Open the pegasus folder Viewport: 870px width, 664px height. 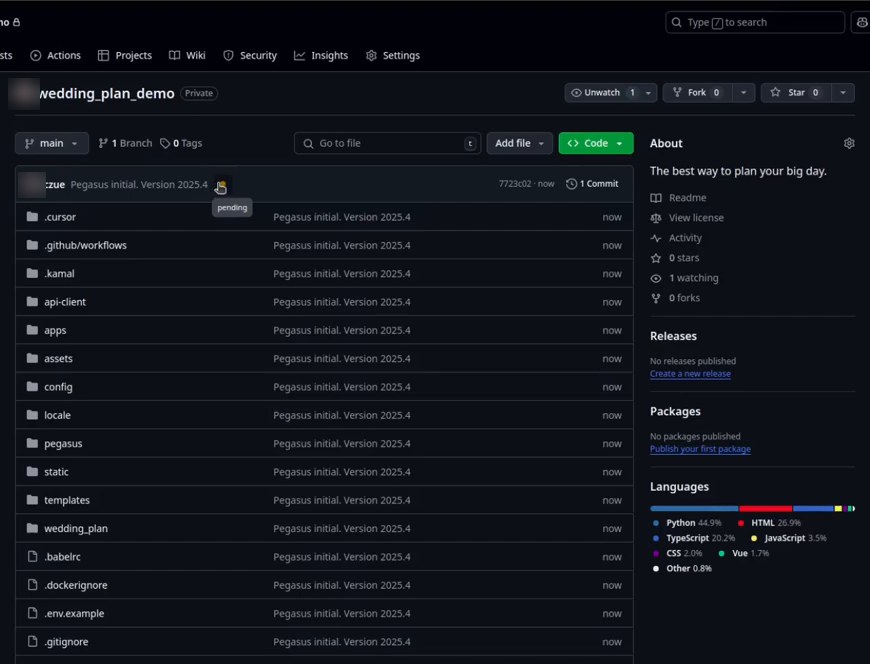coord(63,443)
